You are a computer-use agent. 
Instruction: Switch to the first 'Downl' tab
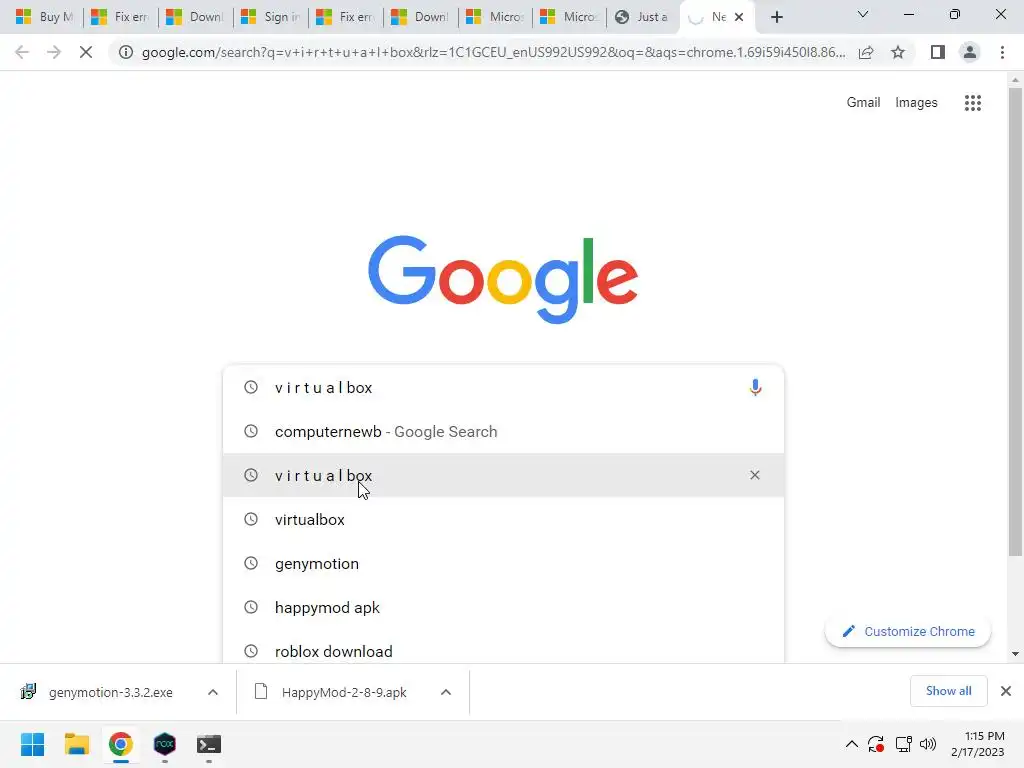[x=195, y=17]
